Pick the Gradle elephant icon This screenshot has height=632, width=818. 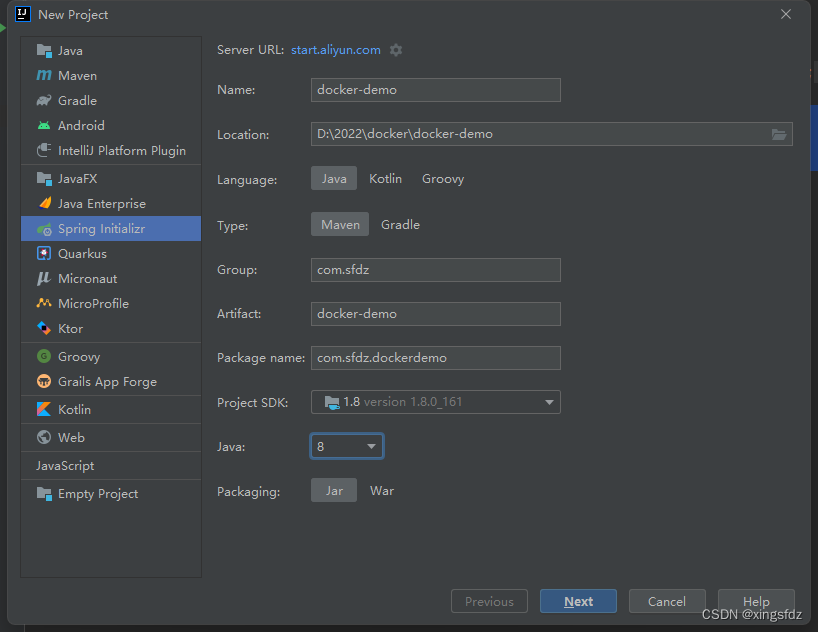tap(44, 100)
